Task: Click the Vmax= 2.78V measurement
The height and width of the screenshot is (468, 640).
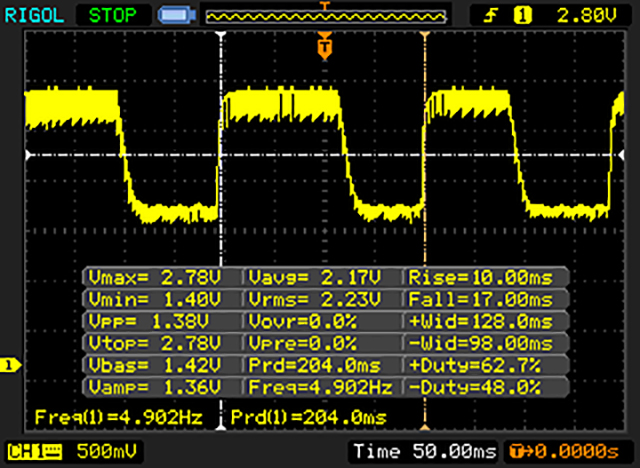Action: pyautogui.click(x=155, y=278)
